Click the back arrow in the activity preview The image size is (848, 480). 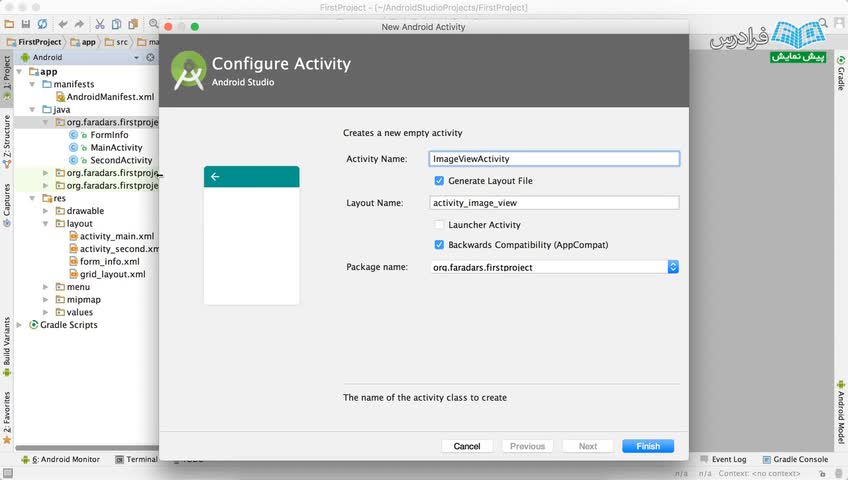[x=215, y=177]
